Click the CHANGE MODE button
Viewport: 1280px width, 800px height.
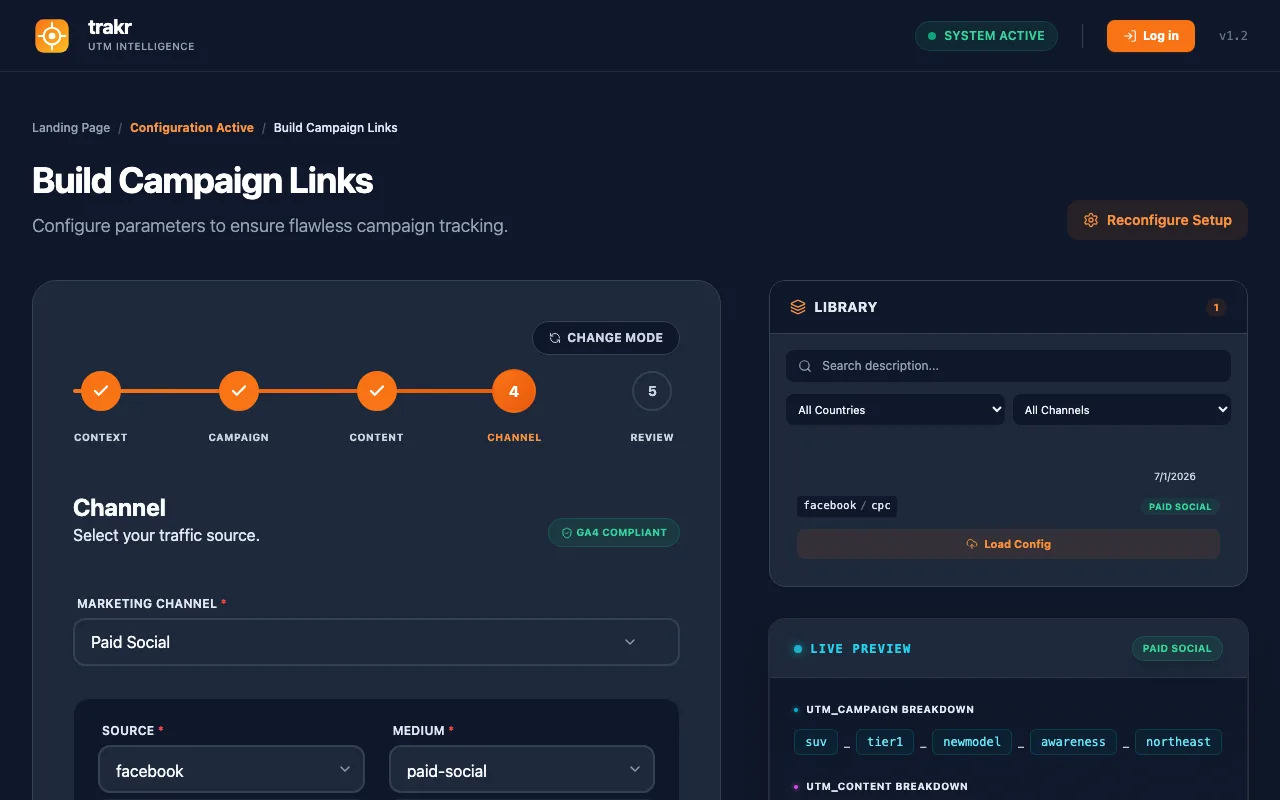tap(605, 338)
